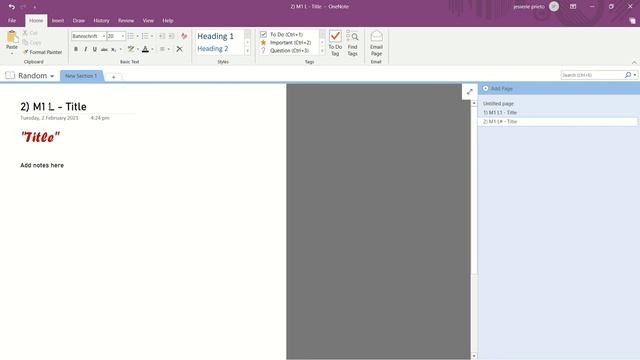
Task: Select the New Section 1 tab
Action: click(81, 76)
